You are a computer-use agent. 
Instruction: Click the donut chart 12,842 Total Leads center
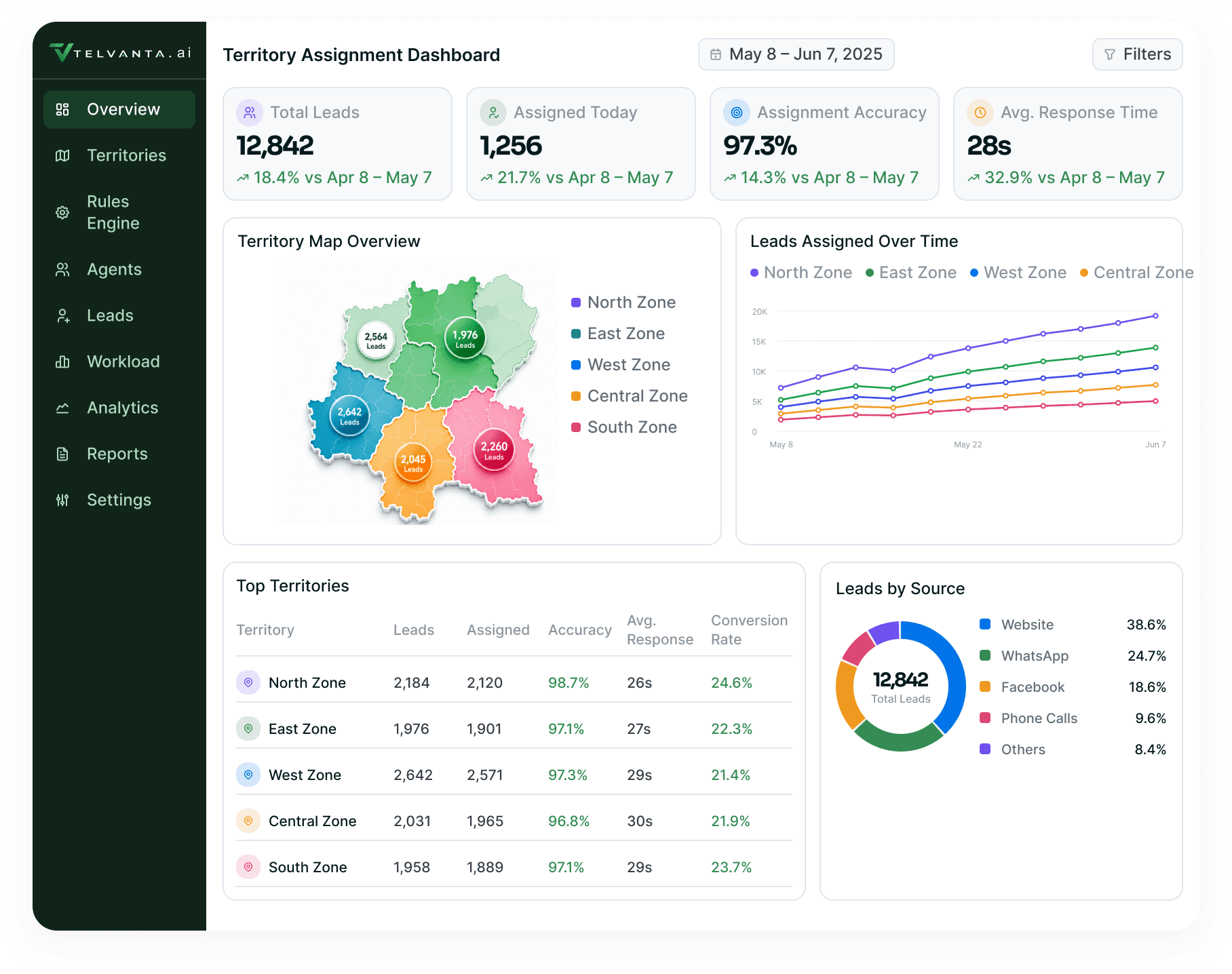pyautogui.click(x=901, y=686)
